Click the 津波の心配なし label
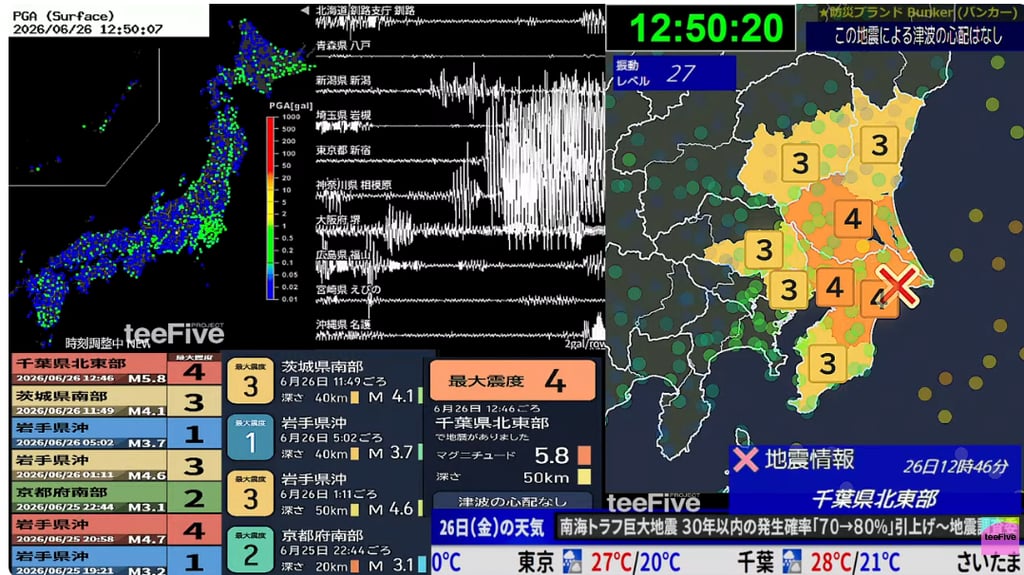Viewport: 1024px width, 575px height. pyautogui.click(x=512, y=502)
